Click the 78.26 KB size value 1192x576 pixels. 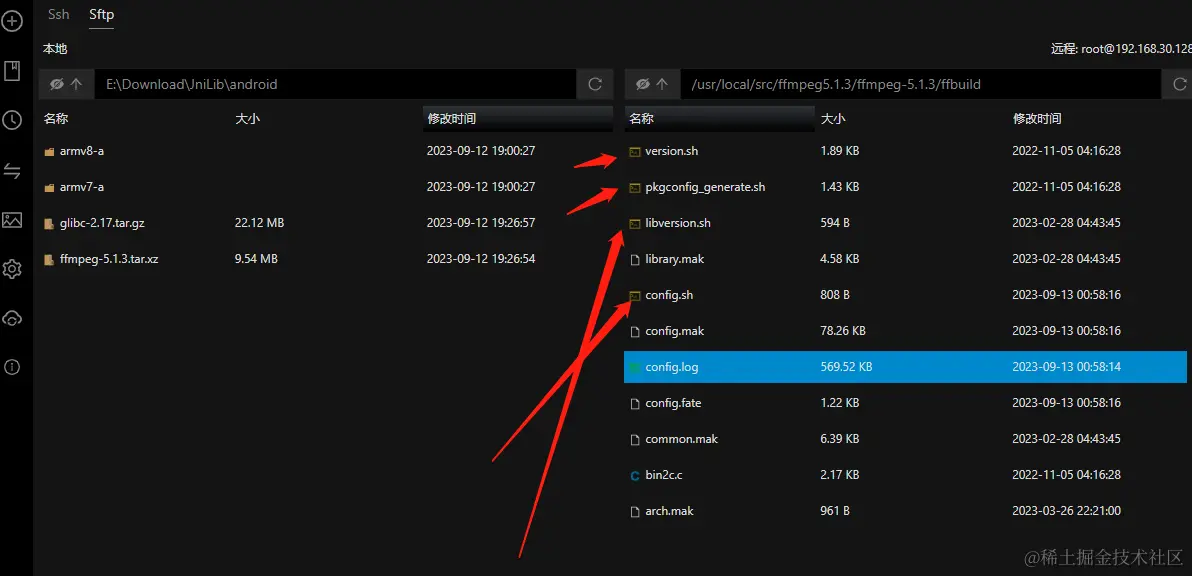(843, 331)
